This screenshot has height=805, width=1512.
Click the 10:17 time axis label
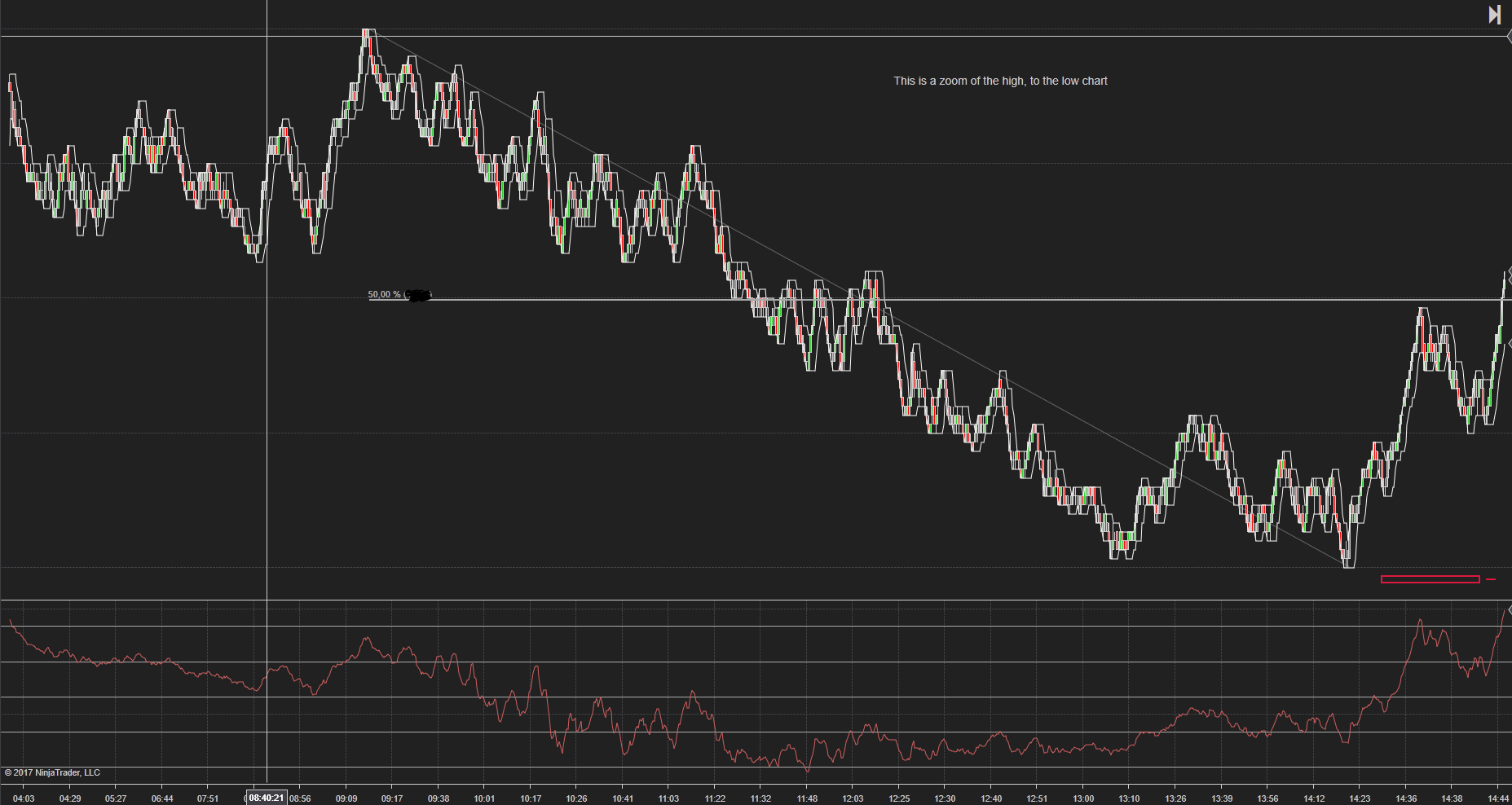coord(531,798)
